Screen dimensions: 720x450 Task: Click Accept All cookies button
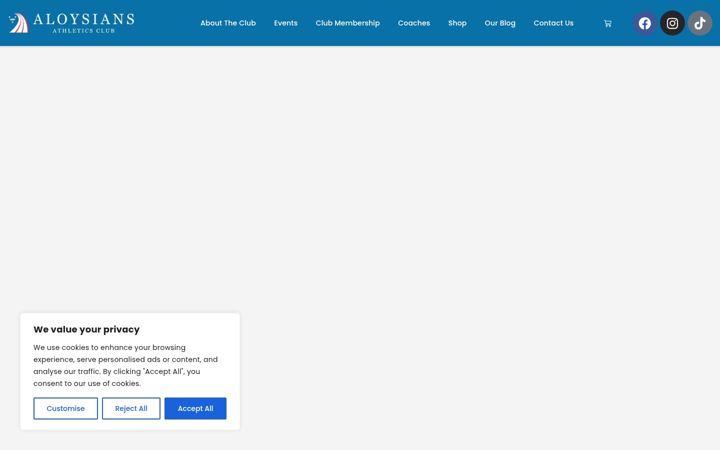tap(195, 408)
